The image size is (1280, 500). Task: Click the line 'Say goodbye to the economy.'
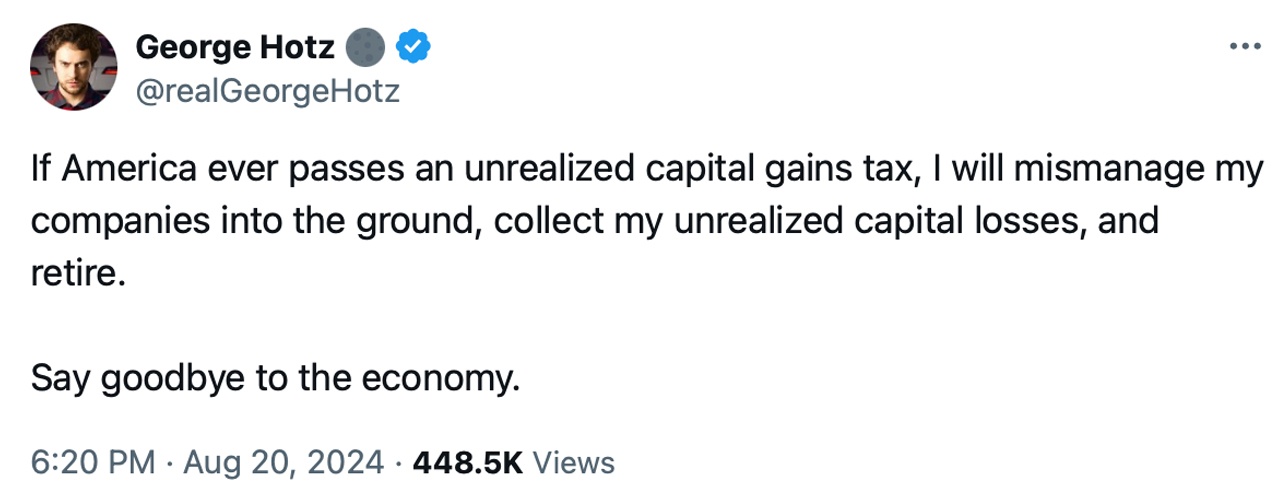pos(276,379)
